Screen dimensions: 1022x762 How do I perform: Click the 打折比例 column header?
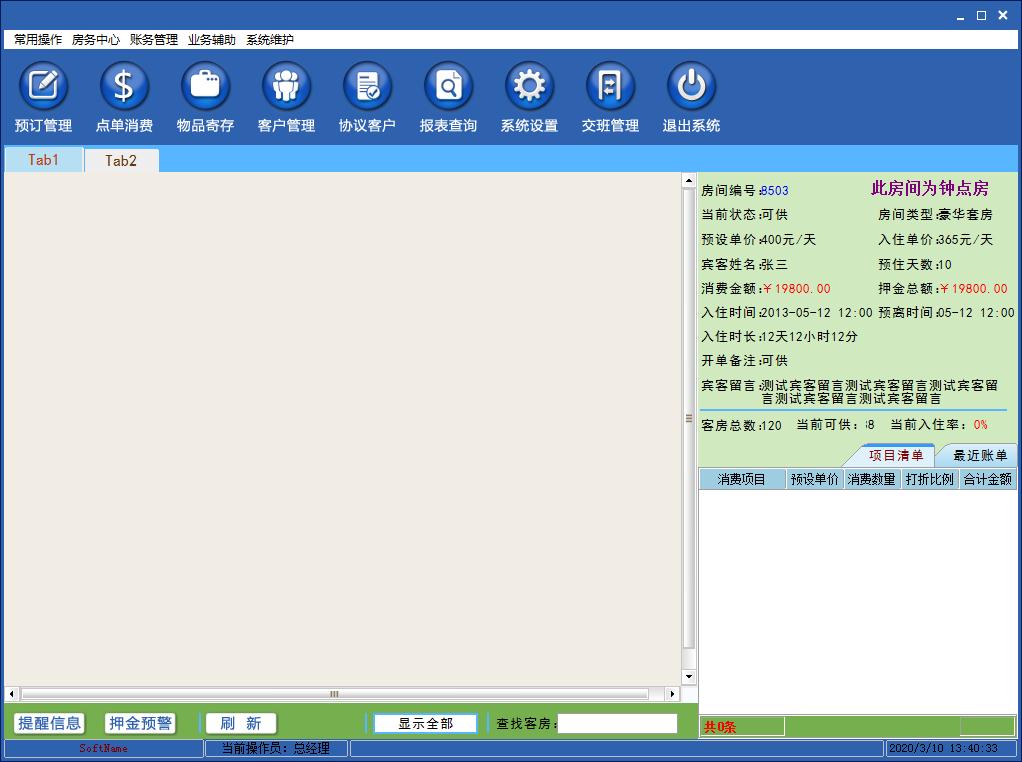coord(929,479)
